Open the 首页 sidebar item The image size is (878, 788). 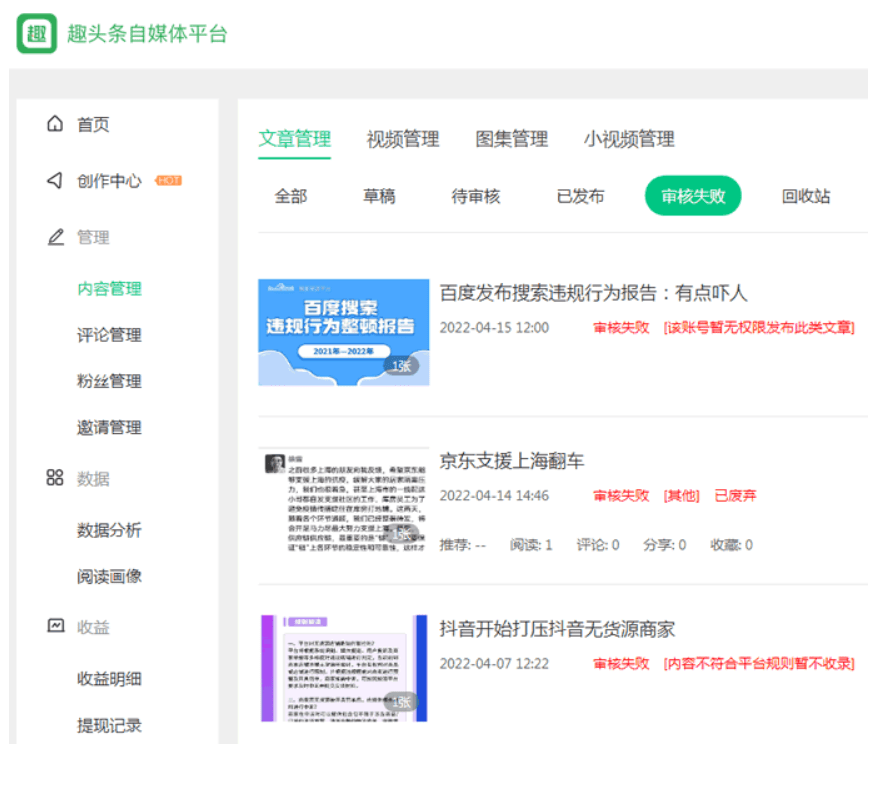coord(93,124)
